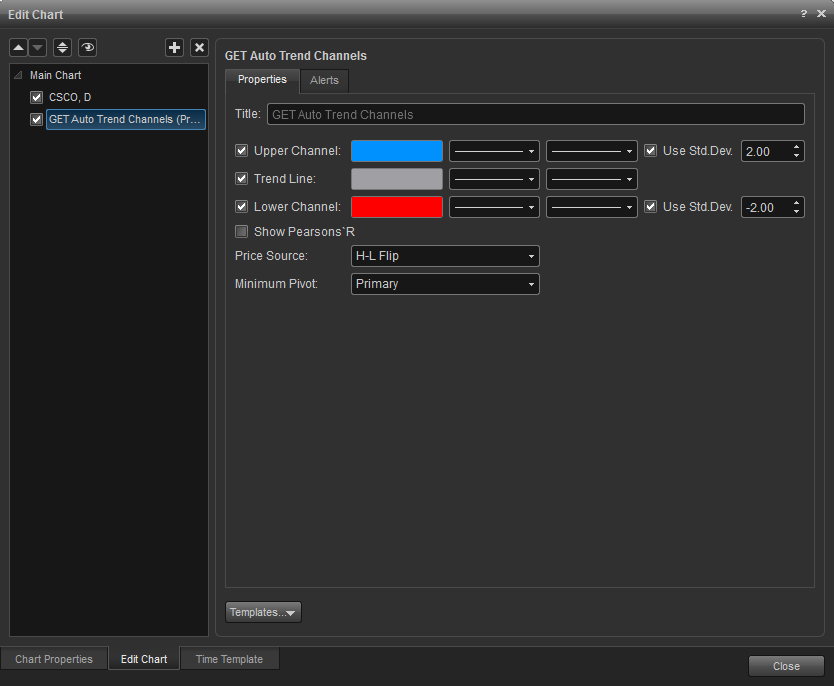Open Upper Channel first line style dropdown
Screen dimensions: 834x686
click(x=494, y=151)
